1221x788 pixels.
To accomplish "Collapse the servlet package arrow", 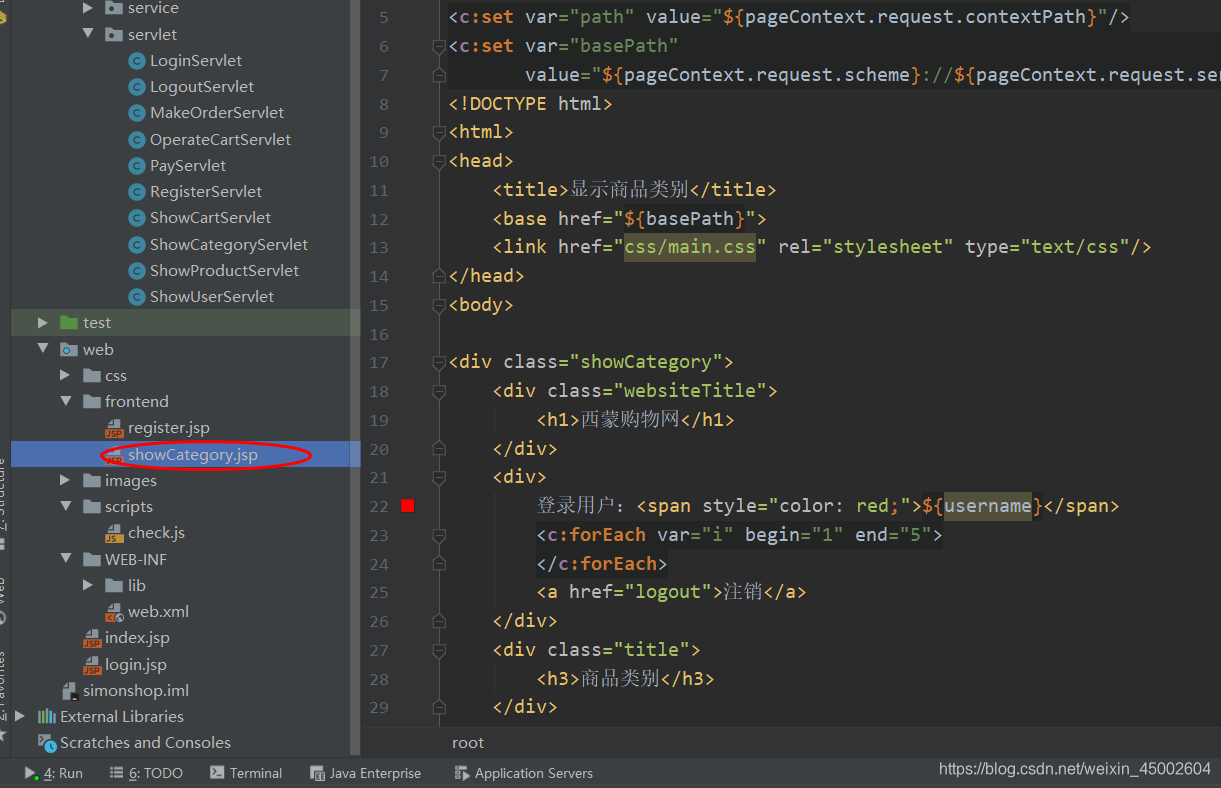I will pos(88,35).
